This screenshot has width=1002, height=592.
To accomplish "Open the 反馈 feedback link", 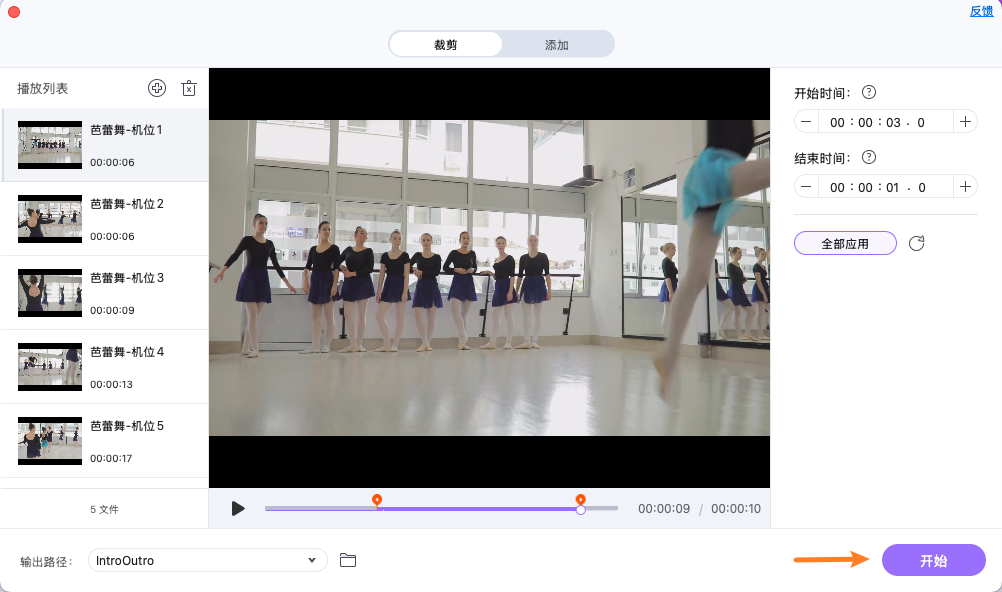I will click(x=980, y=10).
